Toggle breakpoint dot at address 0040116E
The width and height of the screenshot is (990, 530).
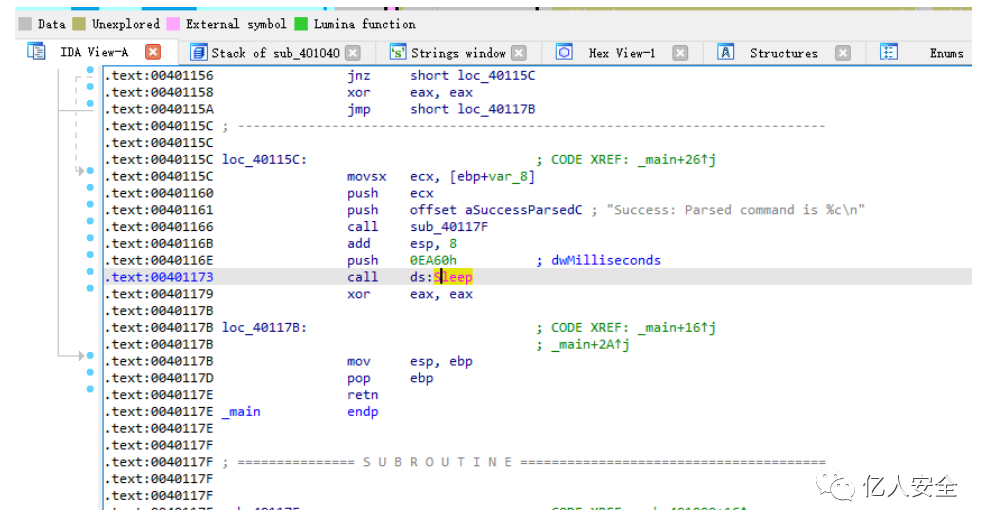[x=90, y=255]
